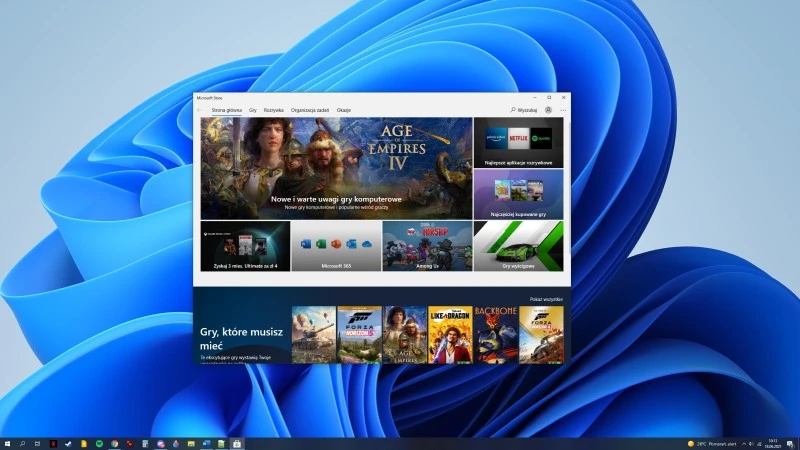The height and width of the screenshot is (450, 800).
Task: Open the notification center icon
Action: 790,444
